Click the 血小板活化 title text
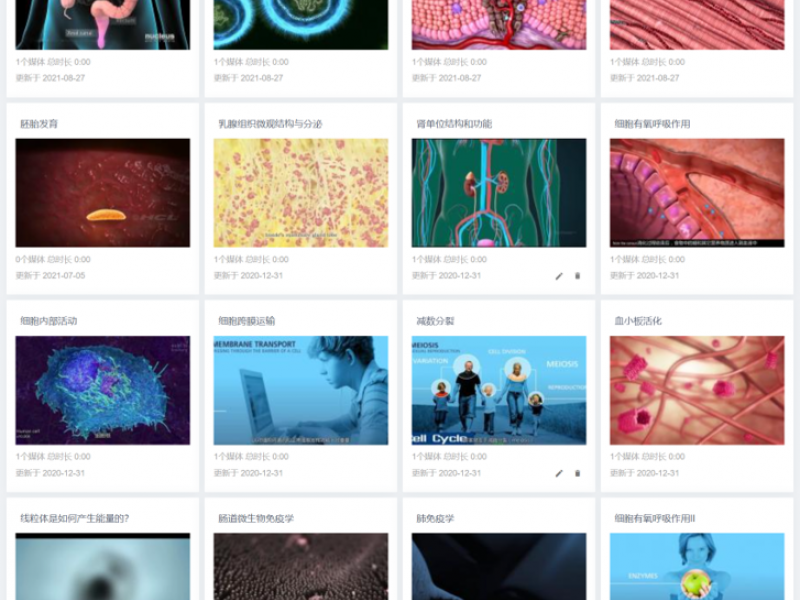Image resolution: width=800 pixels, height=600 pixels. [638, 321]
